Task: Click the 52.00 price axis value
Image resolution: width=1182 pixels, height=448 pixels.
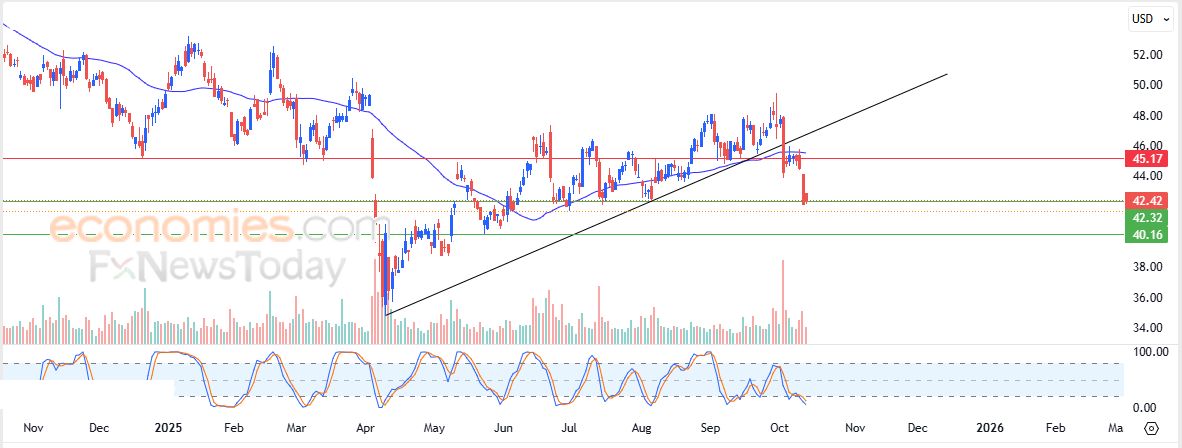Action: pyautogui.click(x=1146, y=54)
